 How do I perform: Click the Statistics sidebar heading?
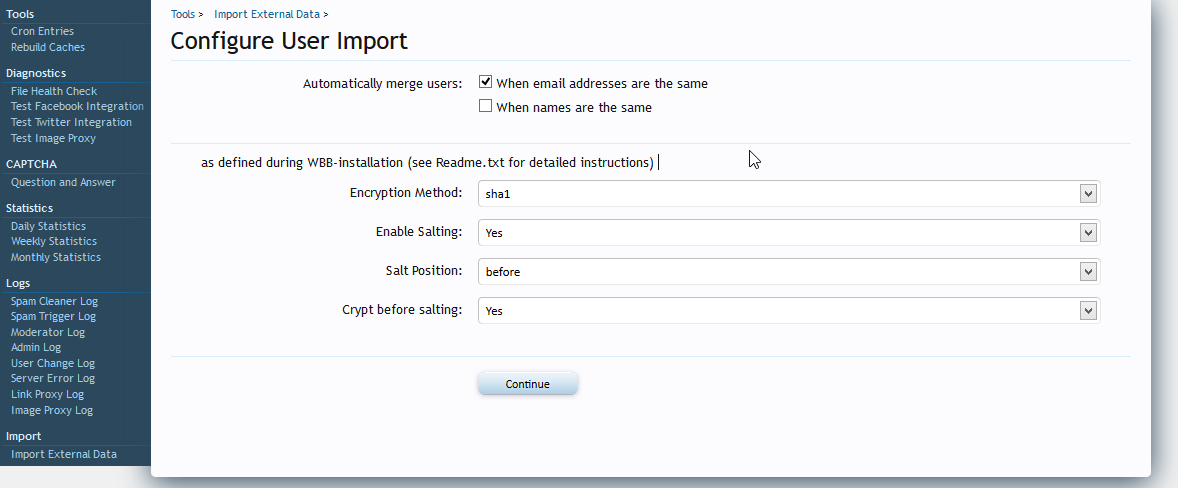pos(29,208)
